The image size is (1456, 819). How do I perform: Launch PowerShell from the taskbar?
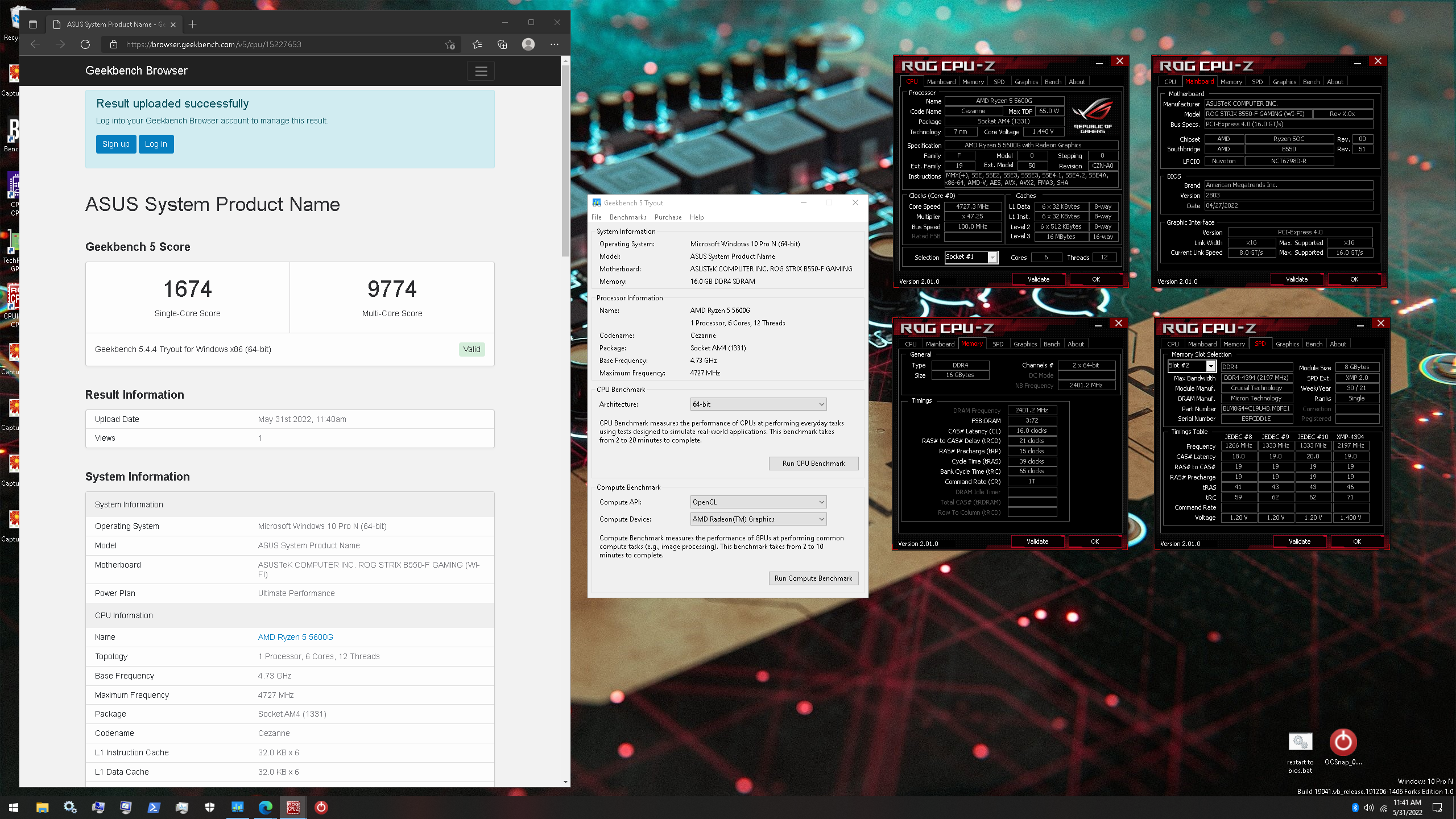tap(154, 807)
